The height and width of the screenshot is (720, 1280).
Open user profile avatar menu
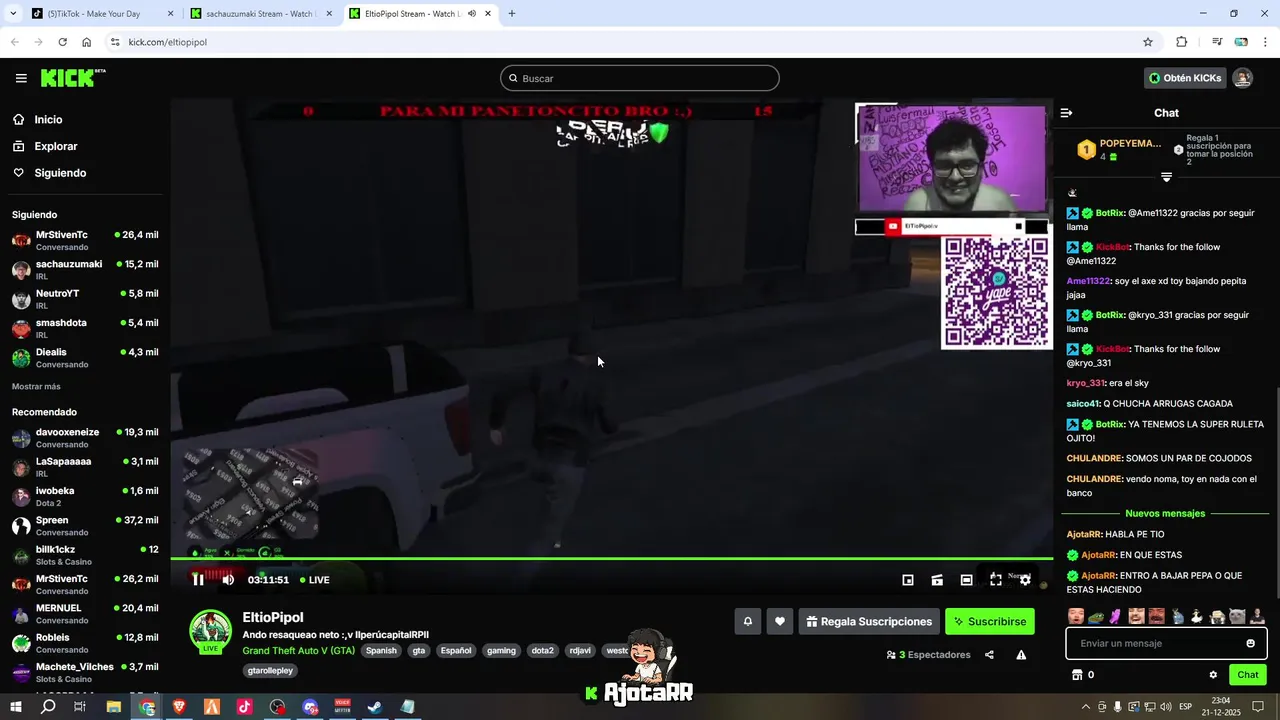pos(1242,78)
